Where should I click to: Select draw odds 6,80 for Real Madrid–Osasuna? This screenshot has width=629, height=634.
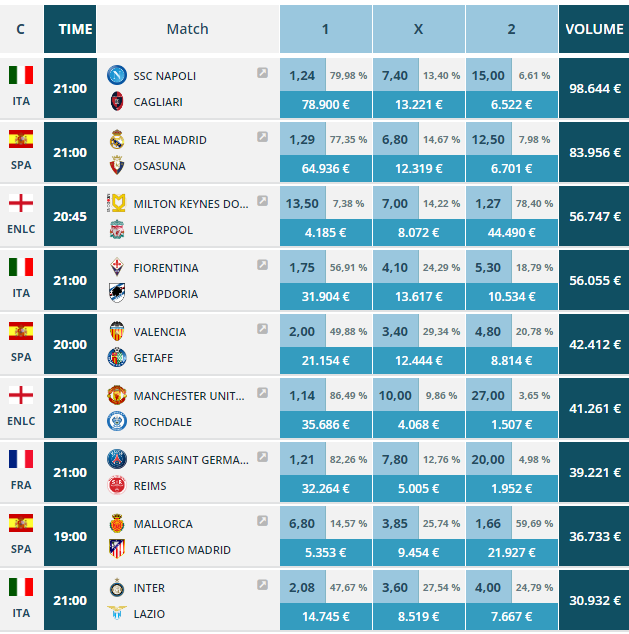[x=394, y=140]
